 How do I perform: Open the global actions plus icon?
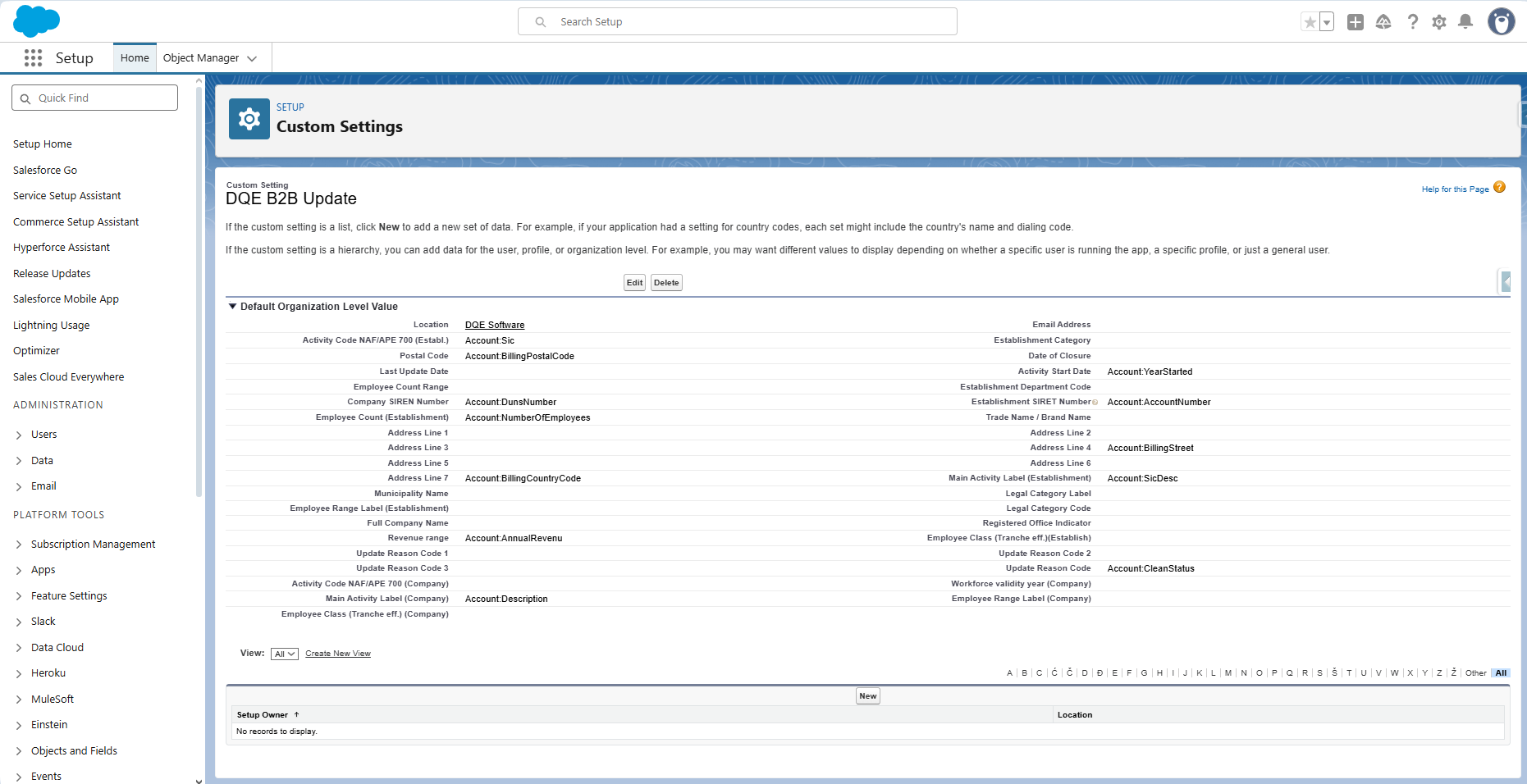point(1356,22)
